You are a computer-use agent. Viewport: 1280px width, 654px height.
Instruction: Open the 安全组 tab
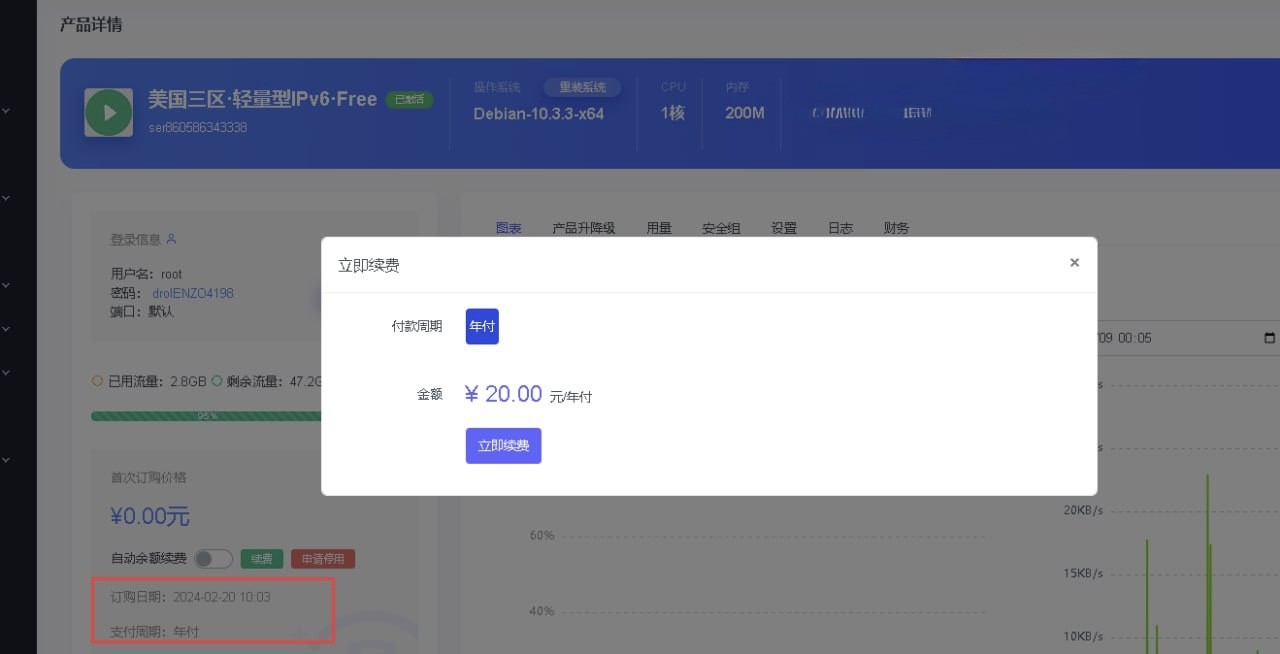[721, 228]
